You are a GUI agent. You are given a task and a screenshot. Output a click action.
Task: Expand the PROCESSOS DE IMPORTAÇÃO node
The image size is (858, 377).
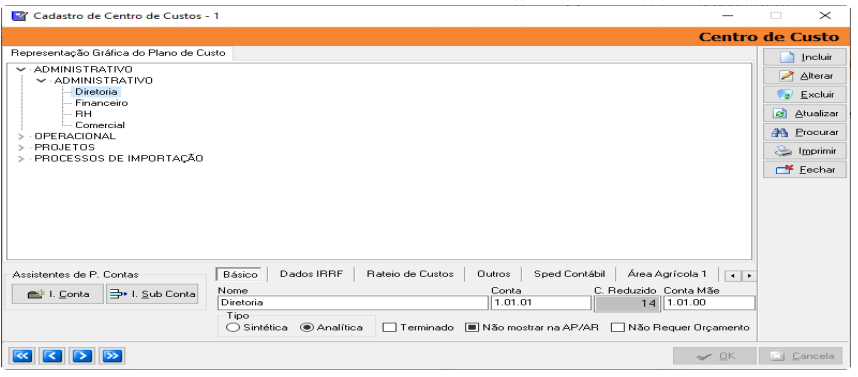pos(21,159)
